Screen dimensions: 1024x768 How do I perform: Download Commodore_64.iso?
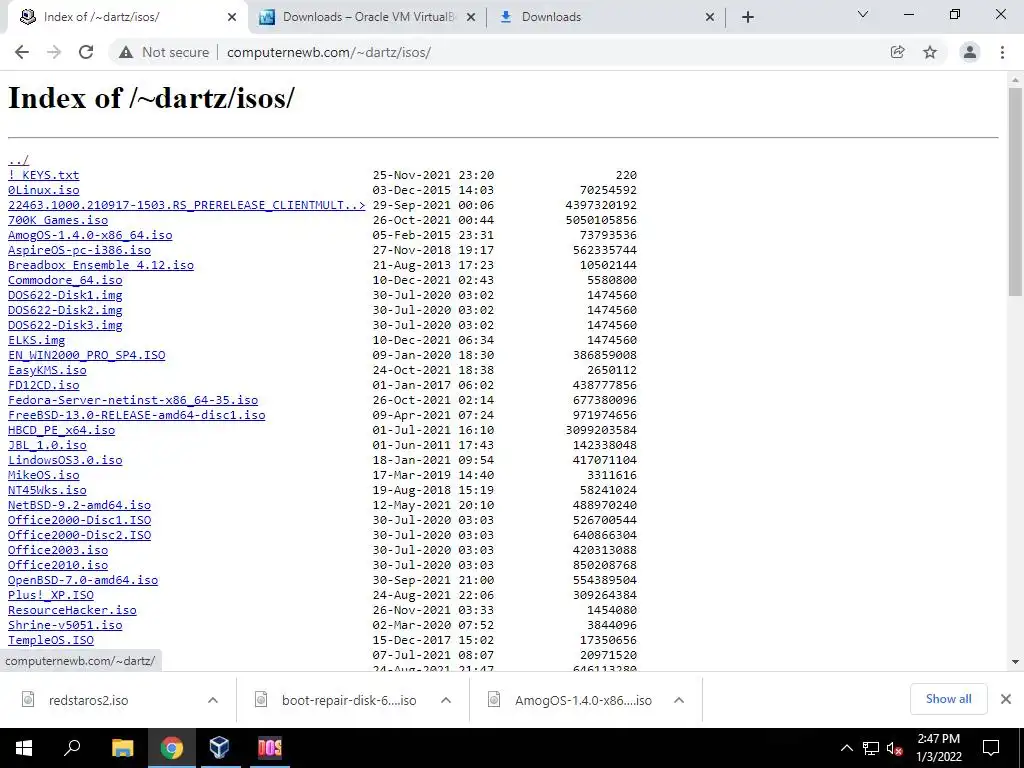pos(65,280)
